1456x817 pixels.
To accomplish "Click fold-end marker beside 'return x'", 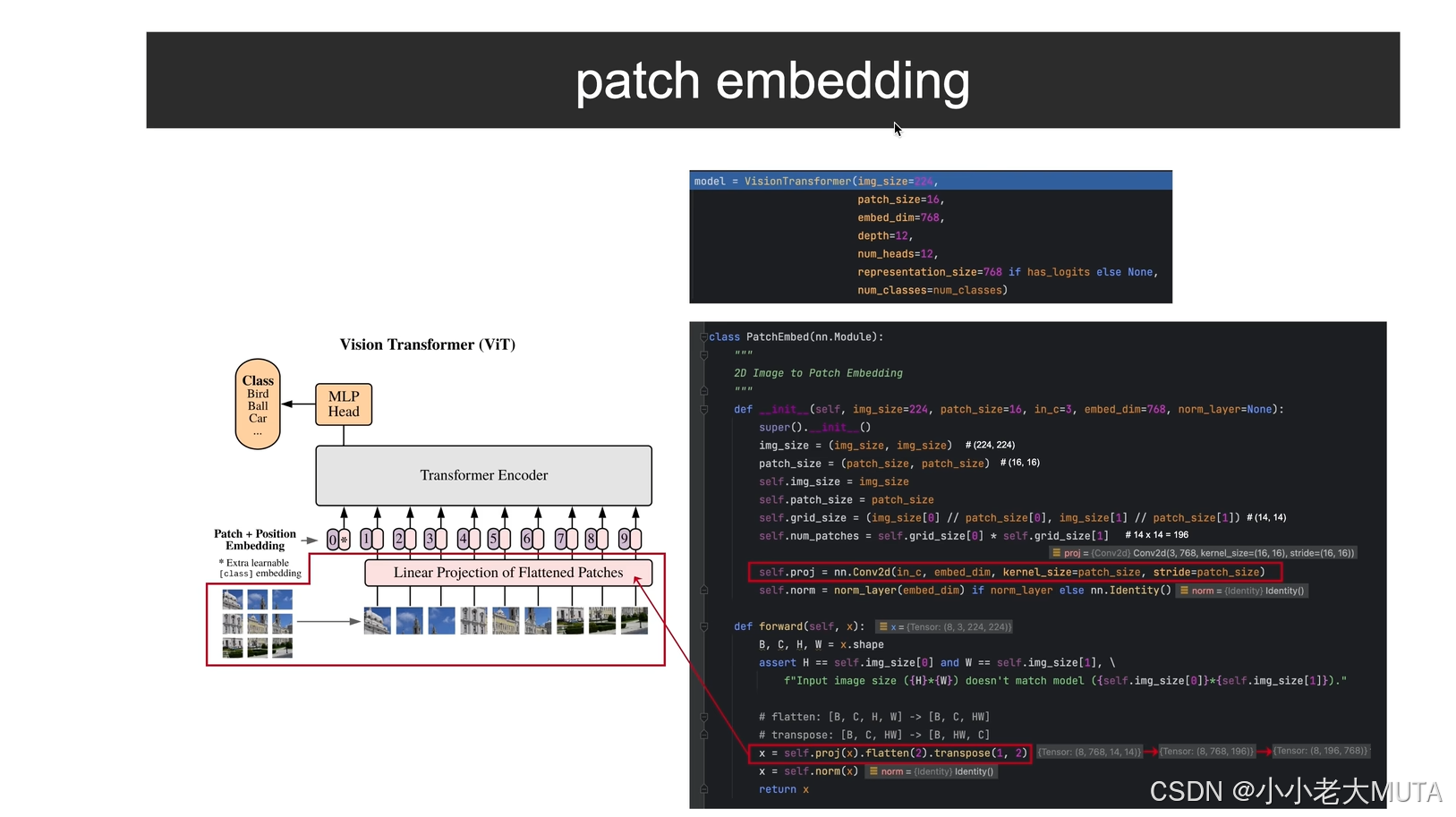I will pyautogui.click(x=703, y=789).
